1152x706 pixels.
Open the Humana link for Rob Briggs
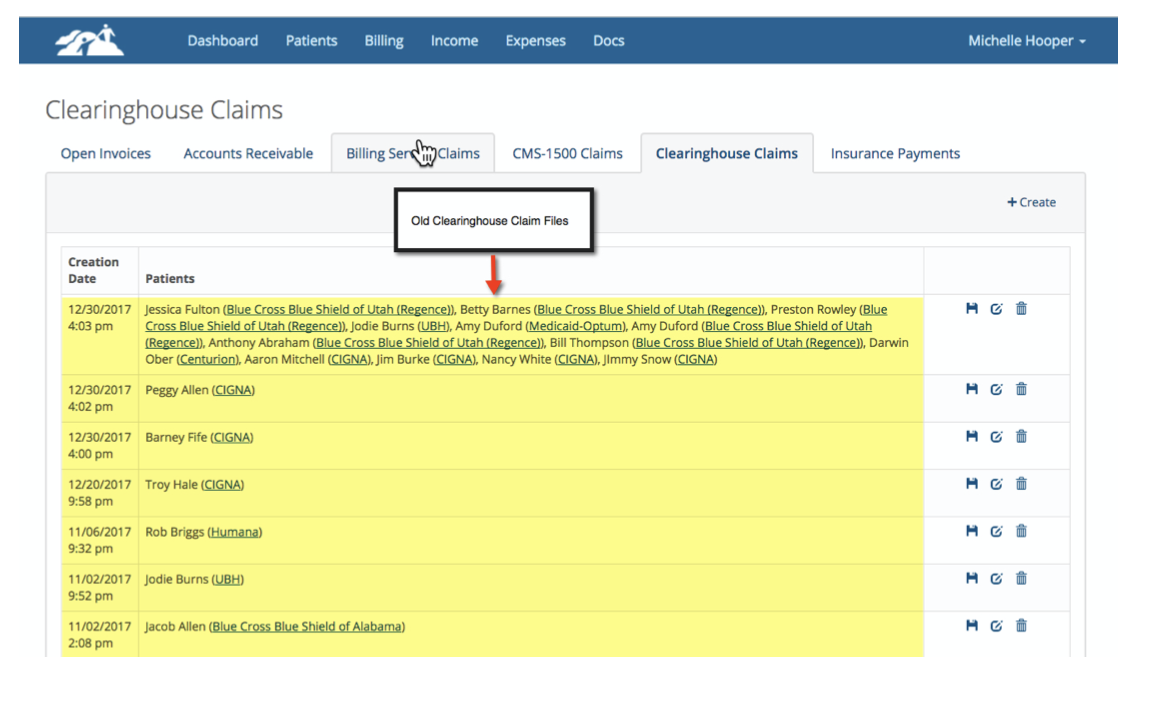coord(234,531)
